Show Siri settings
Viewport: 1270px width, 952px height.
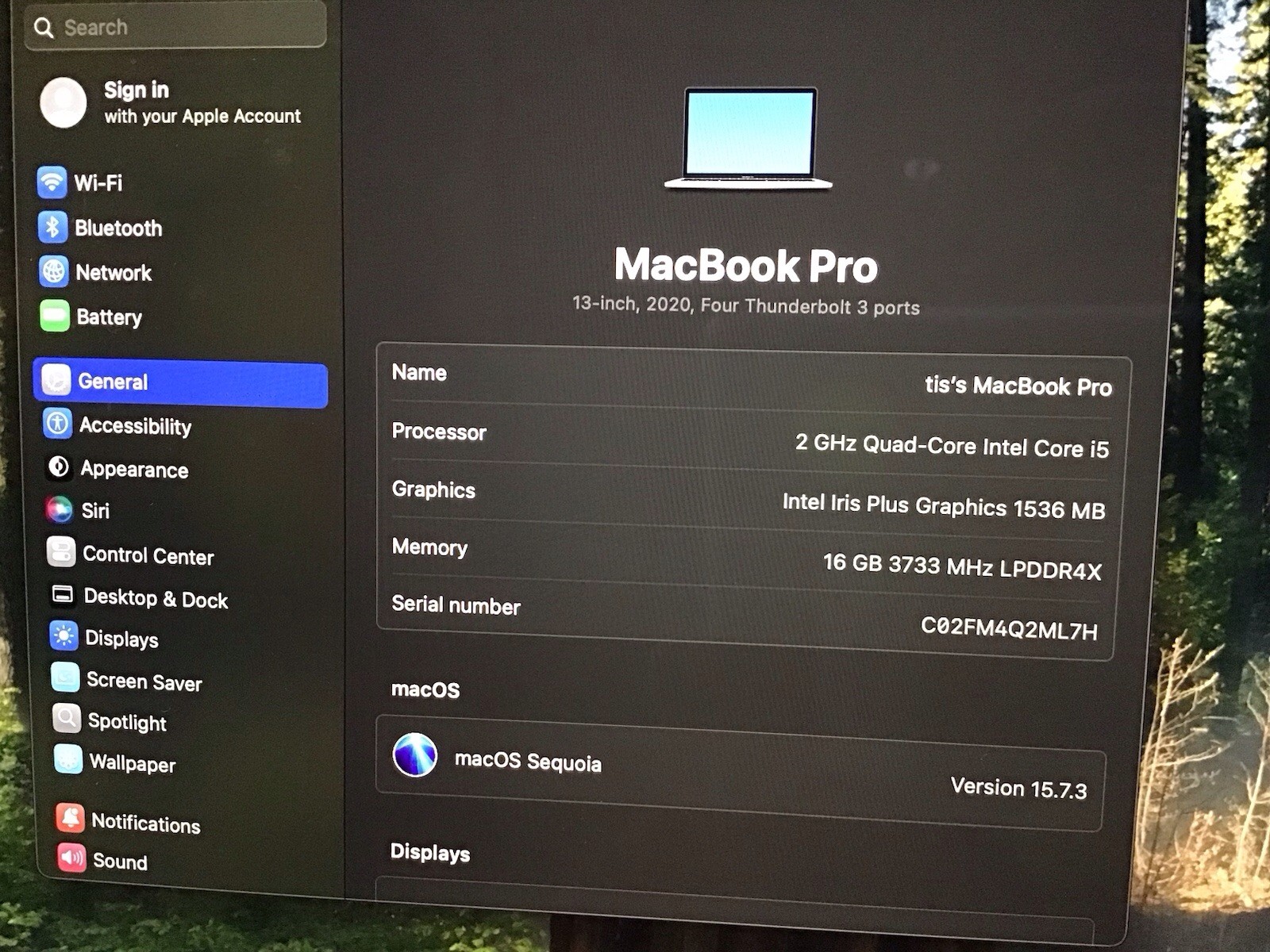[x=96, y=511]
